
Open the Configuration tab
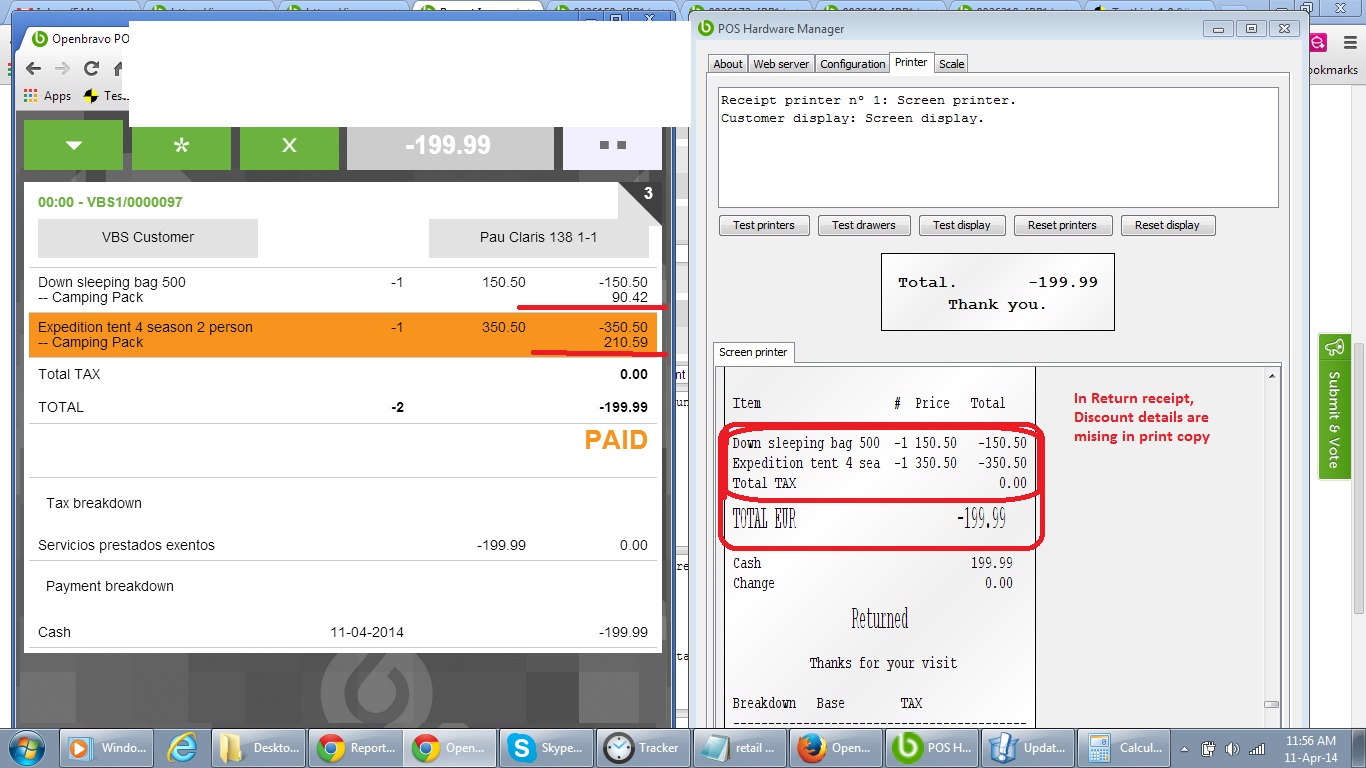tap(853, 64)
